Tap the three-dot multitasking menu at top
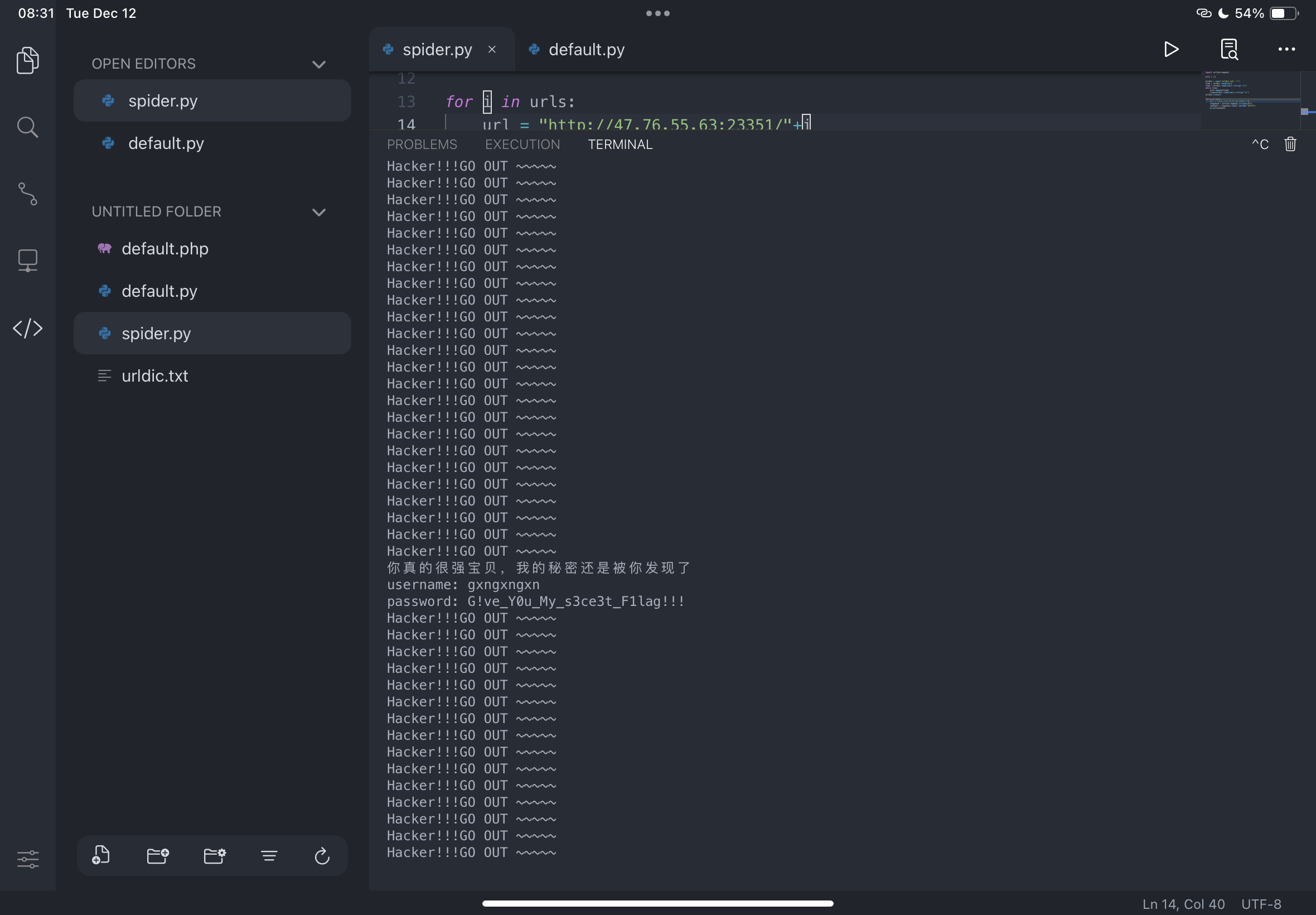The width and height of the screenshot is (1316, 915). coord(657,13)
